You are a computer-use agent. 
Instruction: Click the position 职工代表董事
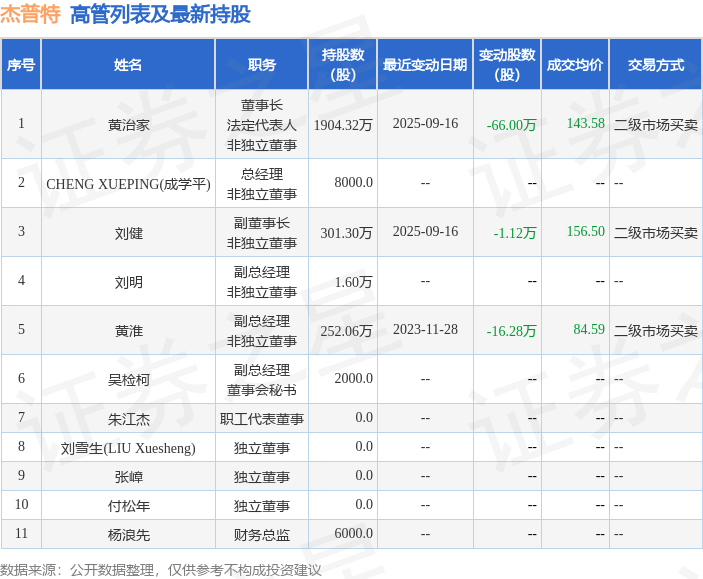(x=262, y=419)
